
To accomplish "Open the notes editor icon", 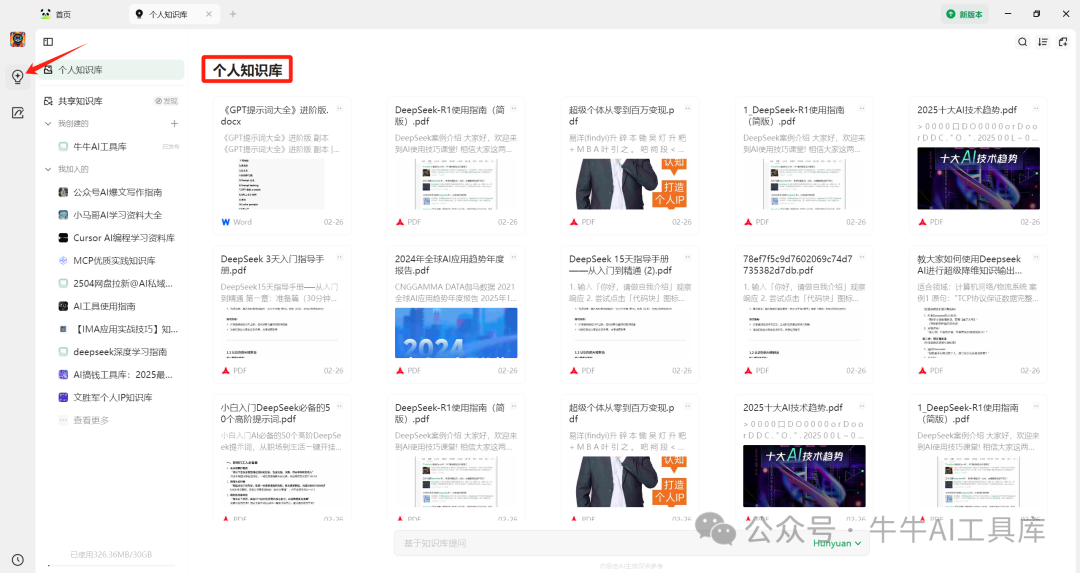I will click(x=18, y=112).
